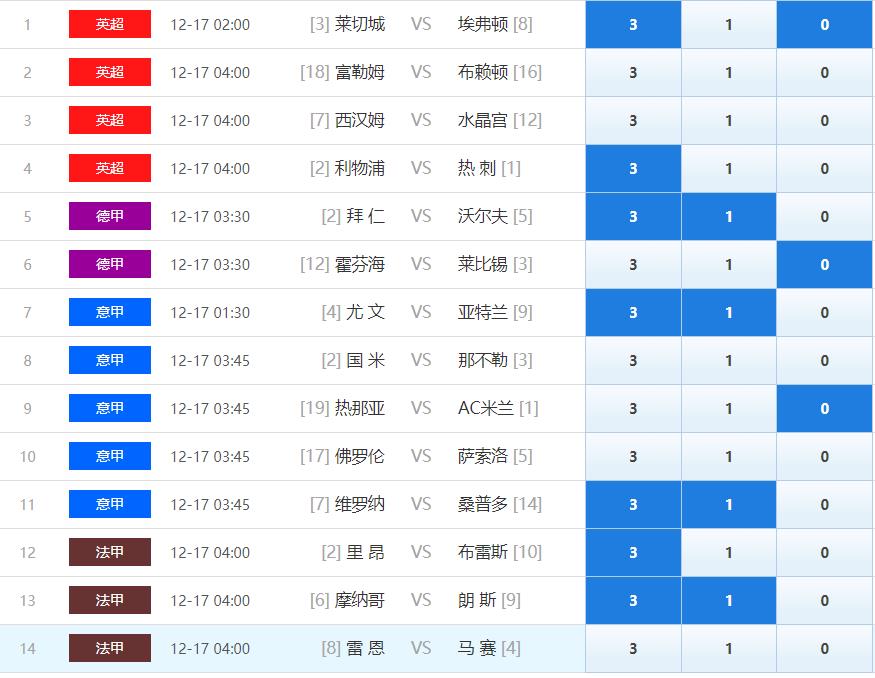Select 0 for 国米 vs 那不勒

(x=824, y=360)
